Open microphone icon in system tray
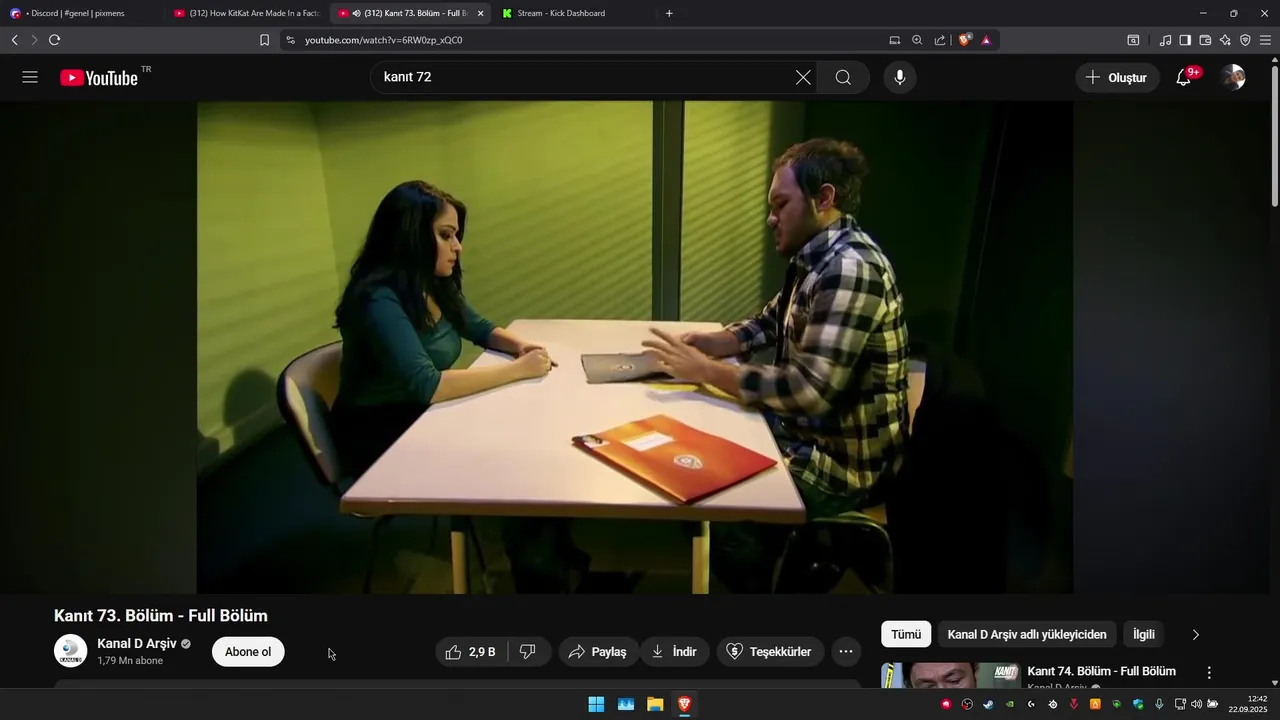 (x=1159, y=704)
